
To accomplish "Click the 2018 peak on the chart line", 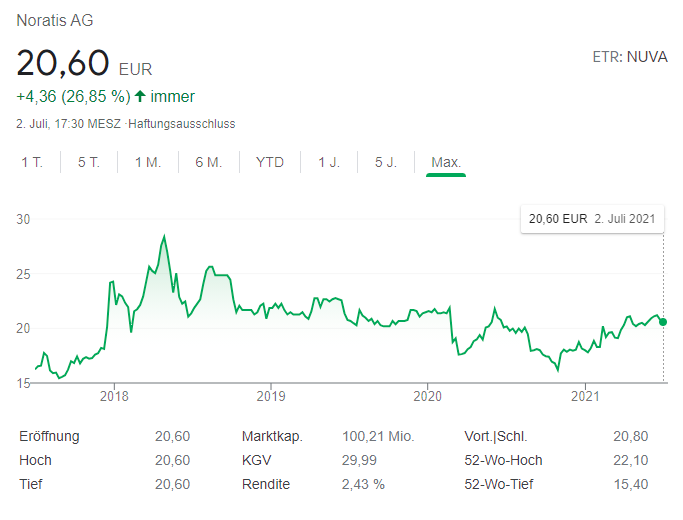I will click(x=163, y=237).
